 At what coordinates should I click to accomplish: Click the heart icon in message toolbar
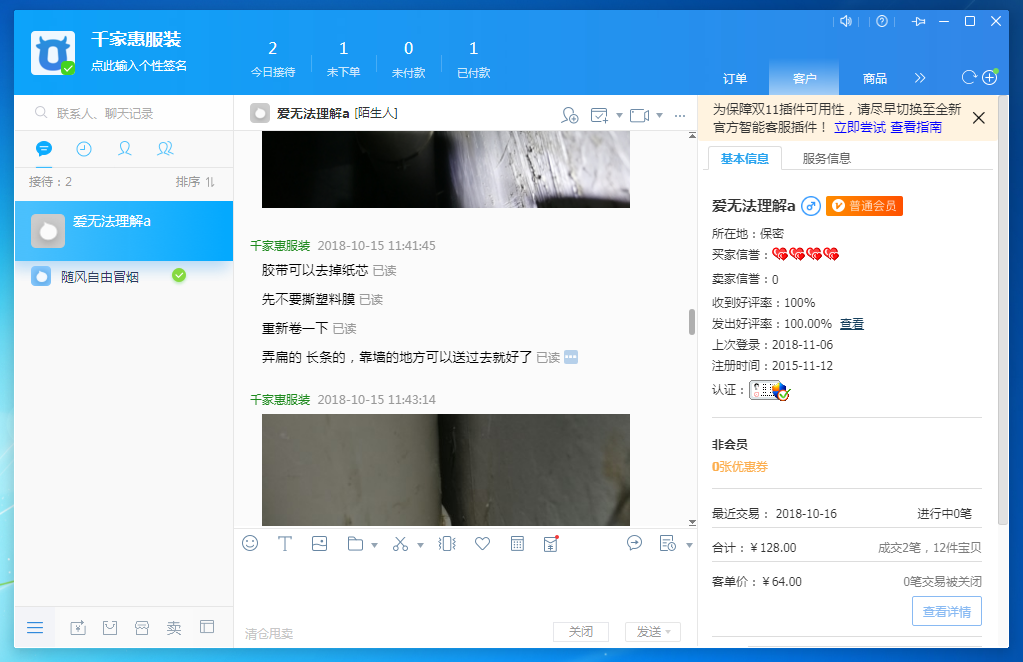(x=482, y=543)
